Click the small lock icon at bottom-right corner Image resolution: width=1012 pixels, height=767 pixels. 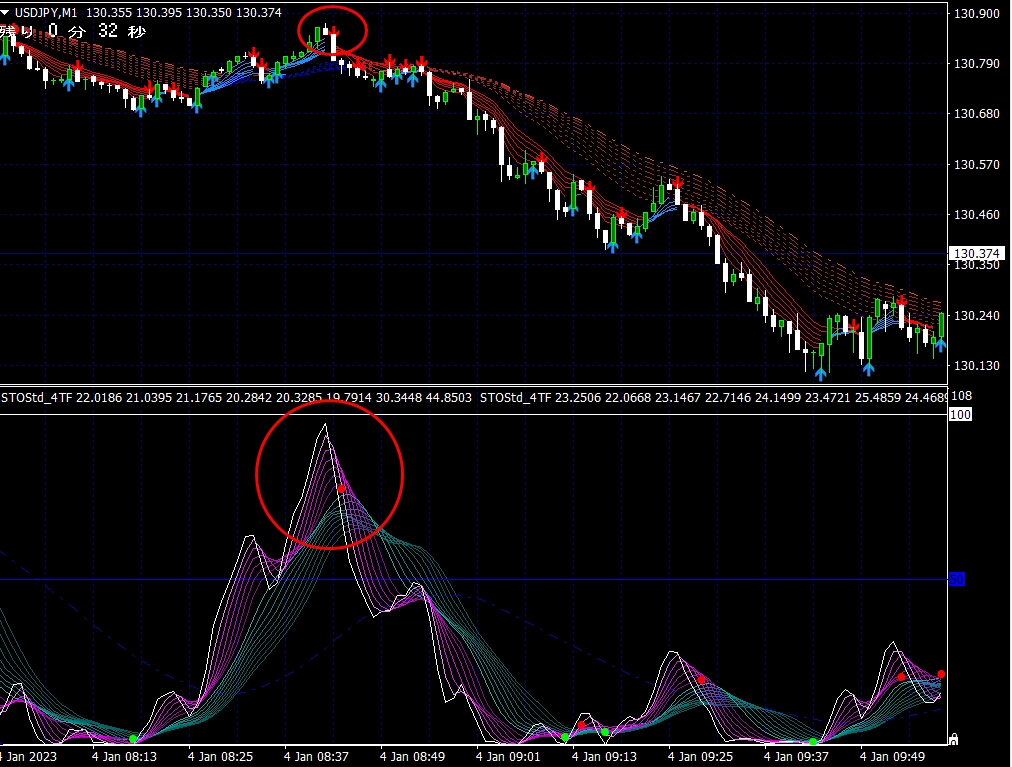click(x=953, y=740)
